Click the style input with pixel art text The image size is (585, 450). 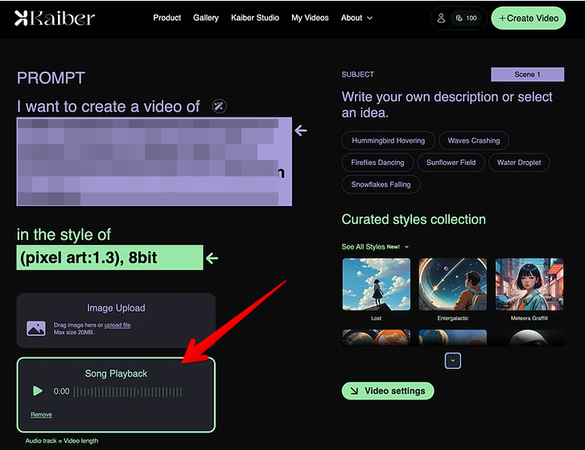point(110,257)
